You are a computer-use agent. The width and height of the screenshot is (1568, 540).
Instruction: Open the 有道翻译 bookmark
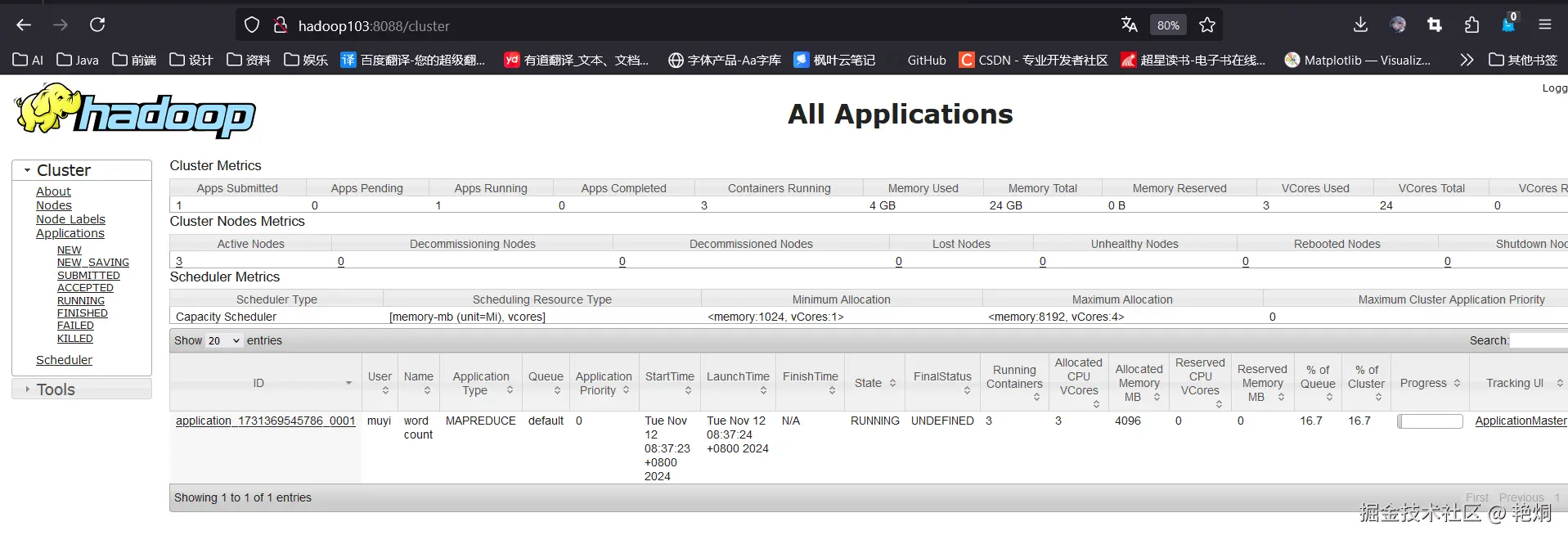(x=576, y=60)
